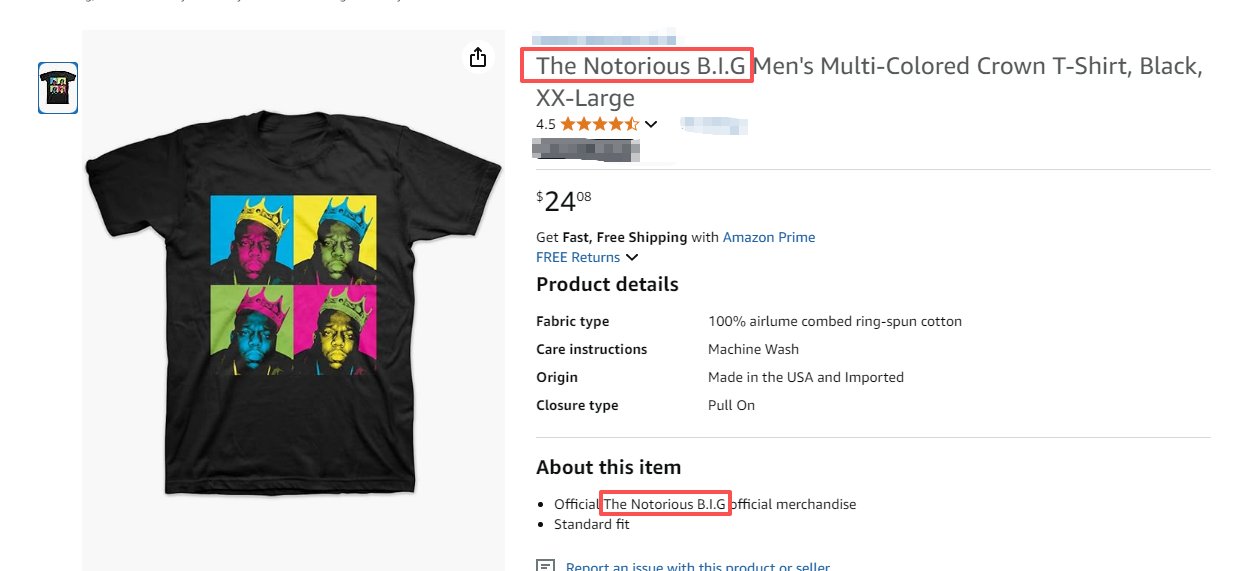Open the Amazon Prime link
The width and height of the screenshot is (1234, 571).
click(x=768, y=237)
